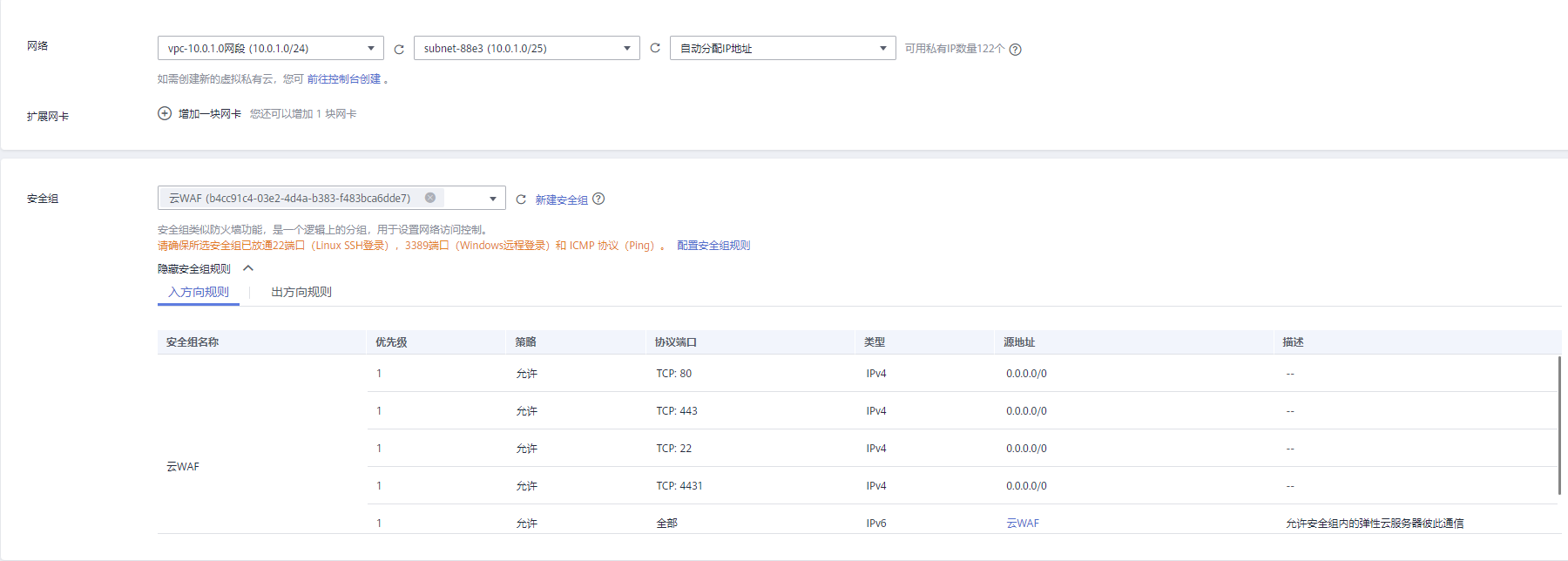Click the 前往控制台创建 link
This screenshot has width=1568, height=561.
(x=344, y=79)
